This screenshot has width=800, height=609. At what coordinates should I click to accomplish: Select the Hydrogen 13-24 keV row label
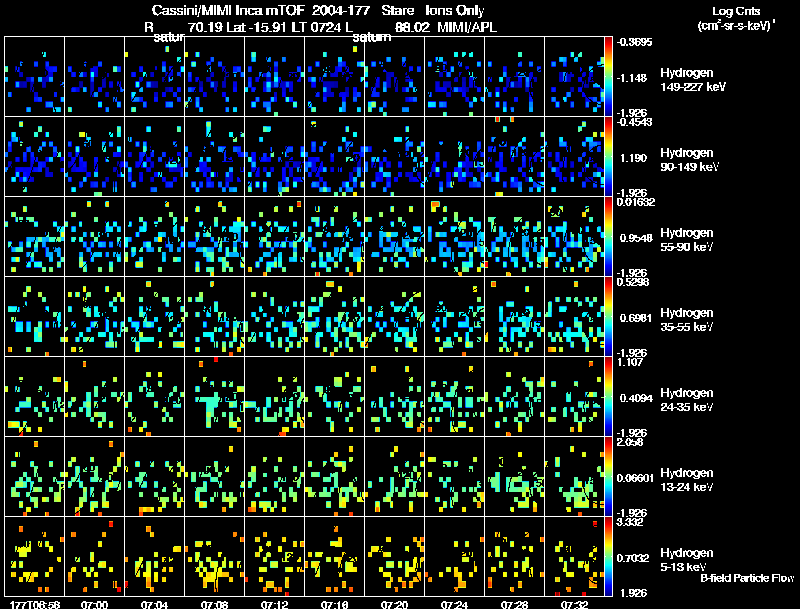click(687, 480)
